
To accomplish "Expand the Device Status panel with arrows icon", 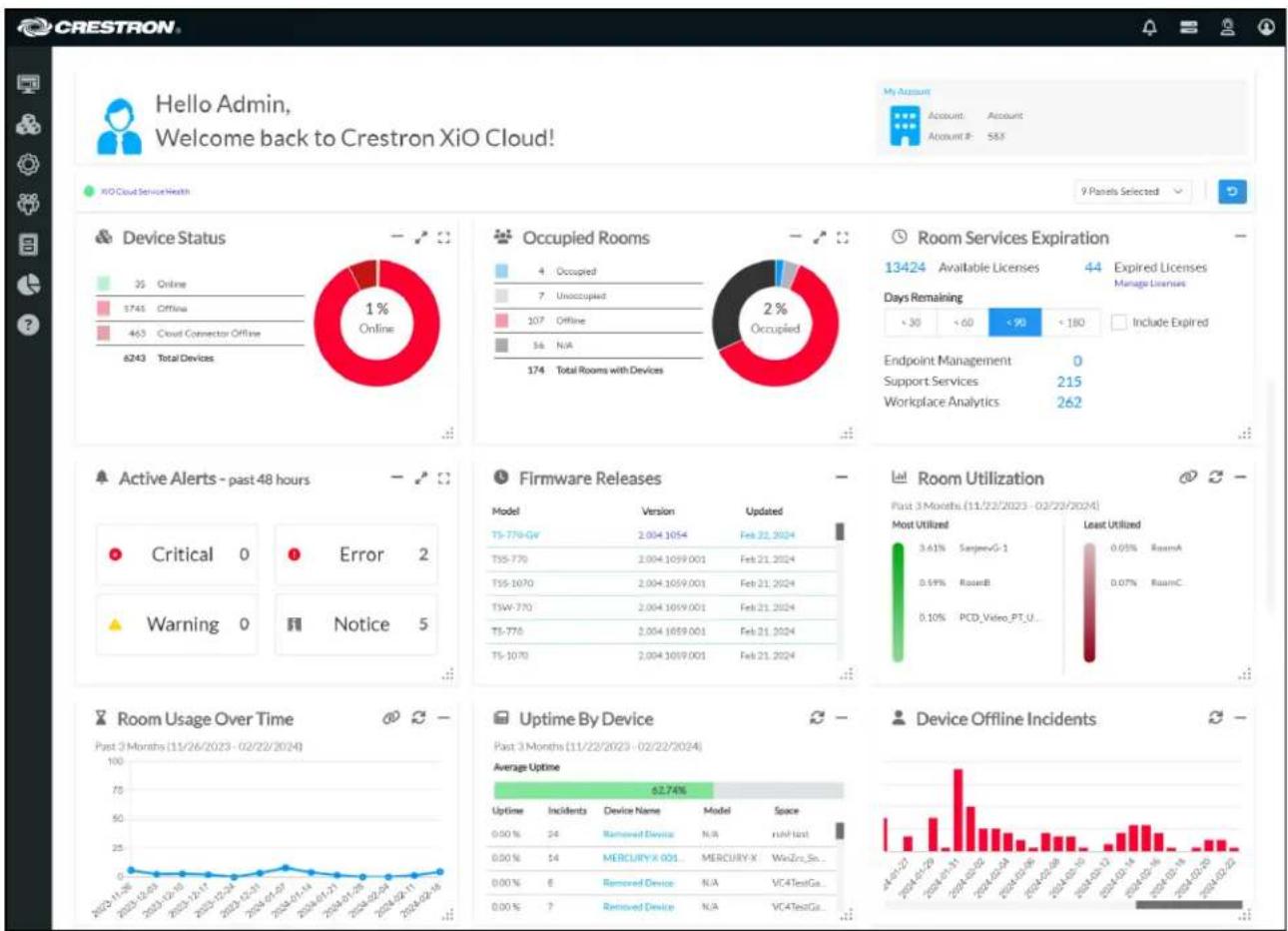I will click(x=420, y=238).
